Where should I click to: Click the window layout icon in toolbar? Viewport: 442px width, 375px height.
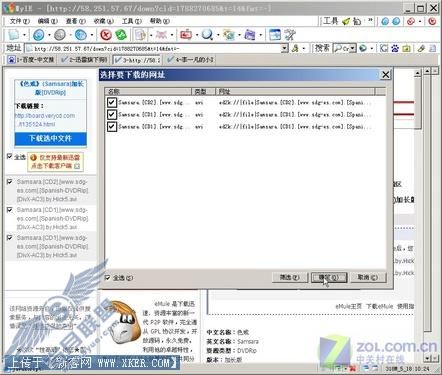(x=275, y=34)
